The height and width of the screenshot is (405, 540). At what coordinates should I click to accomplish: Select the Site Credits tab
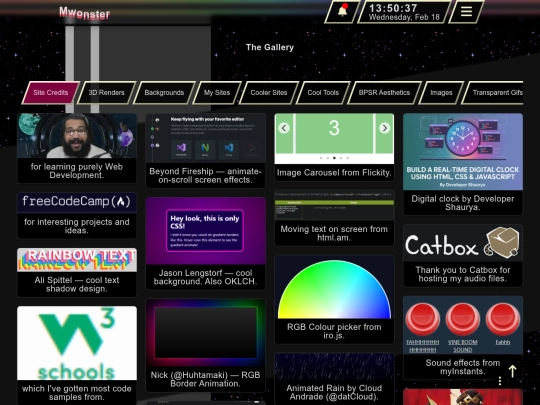coord(51,93)
